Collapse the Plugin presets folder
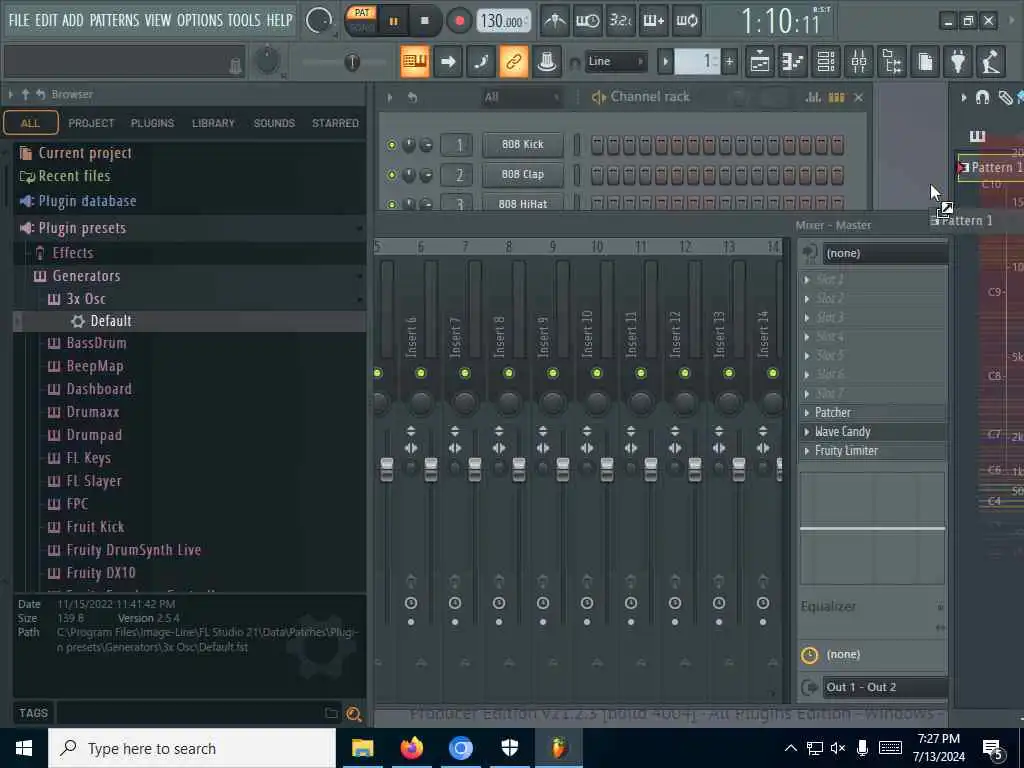Image resolution: width=1024 pixels, height=768 pixels. [82, 228]
